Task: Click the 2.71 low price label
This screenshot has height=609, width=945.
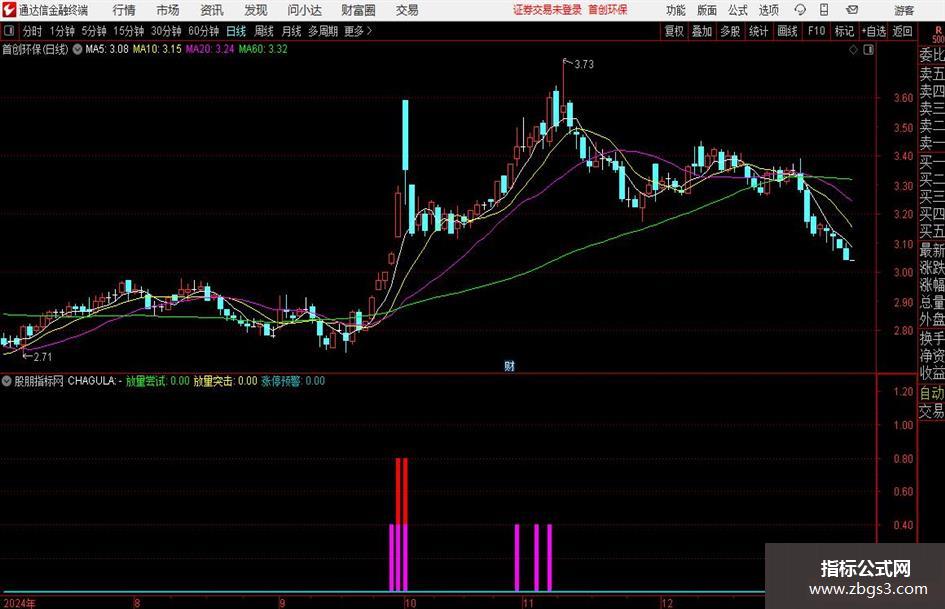Action: [x=42, y=357]
